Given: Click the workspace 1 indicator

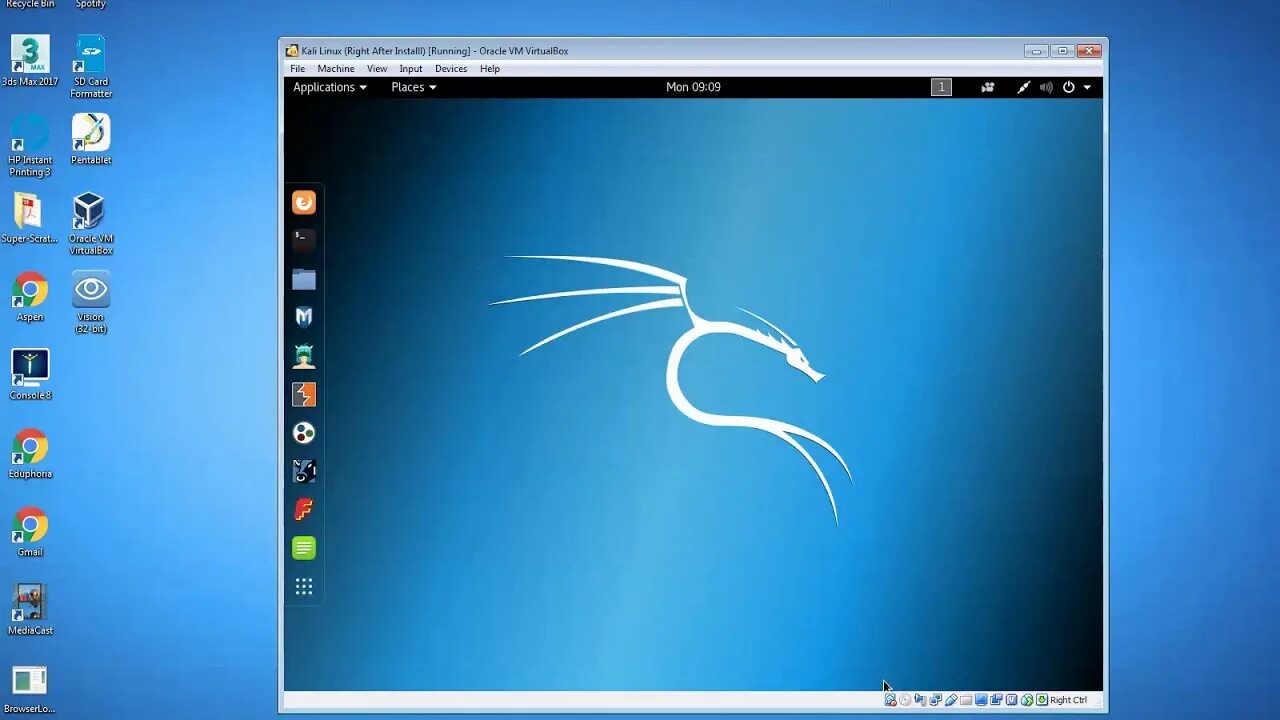Looking at the screenshot, I should [941, 87].
